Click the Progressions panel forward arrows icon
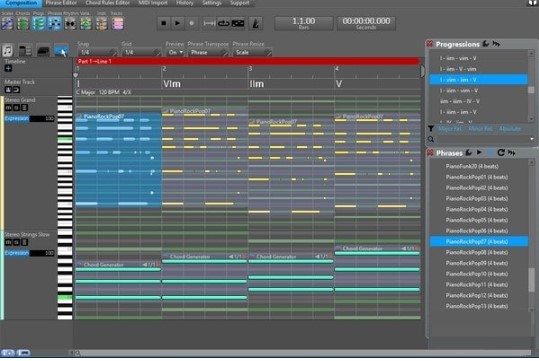 (496, 44)
